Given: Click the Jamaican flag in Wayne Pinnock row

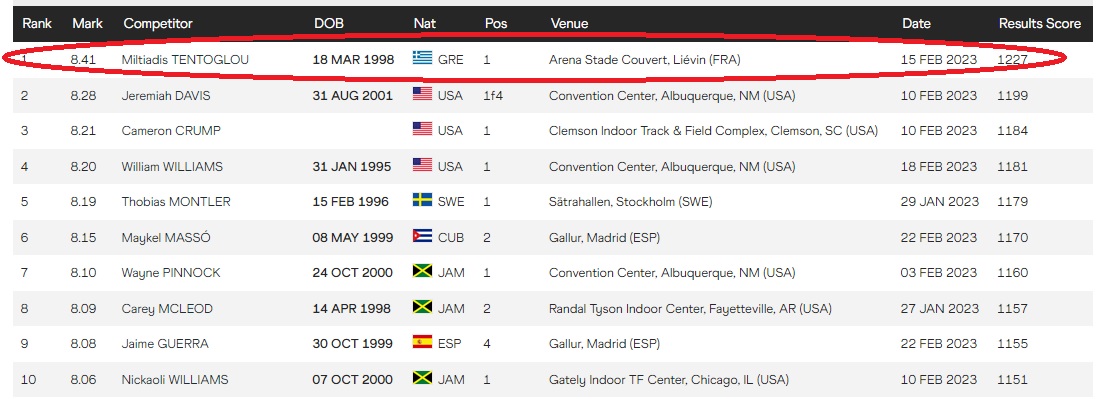Looking at the screenshot, I should [x=422, y=271].
